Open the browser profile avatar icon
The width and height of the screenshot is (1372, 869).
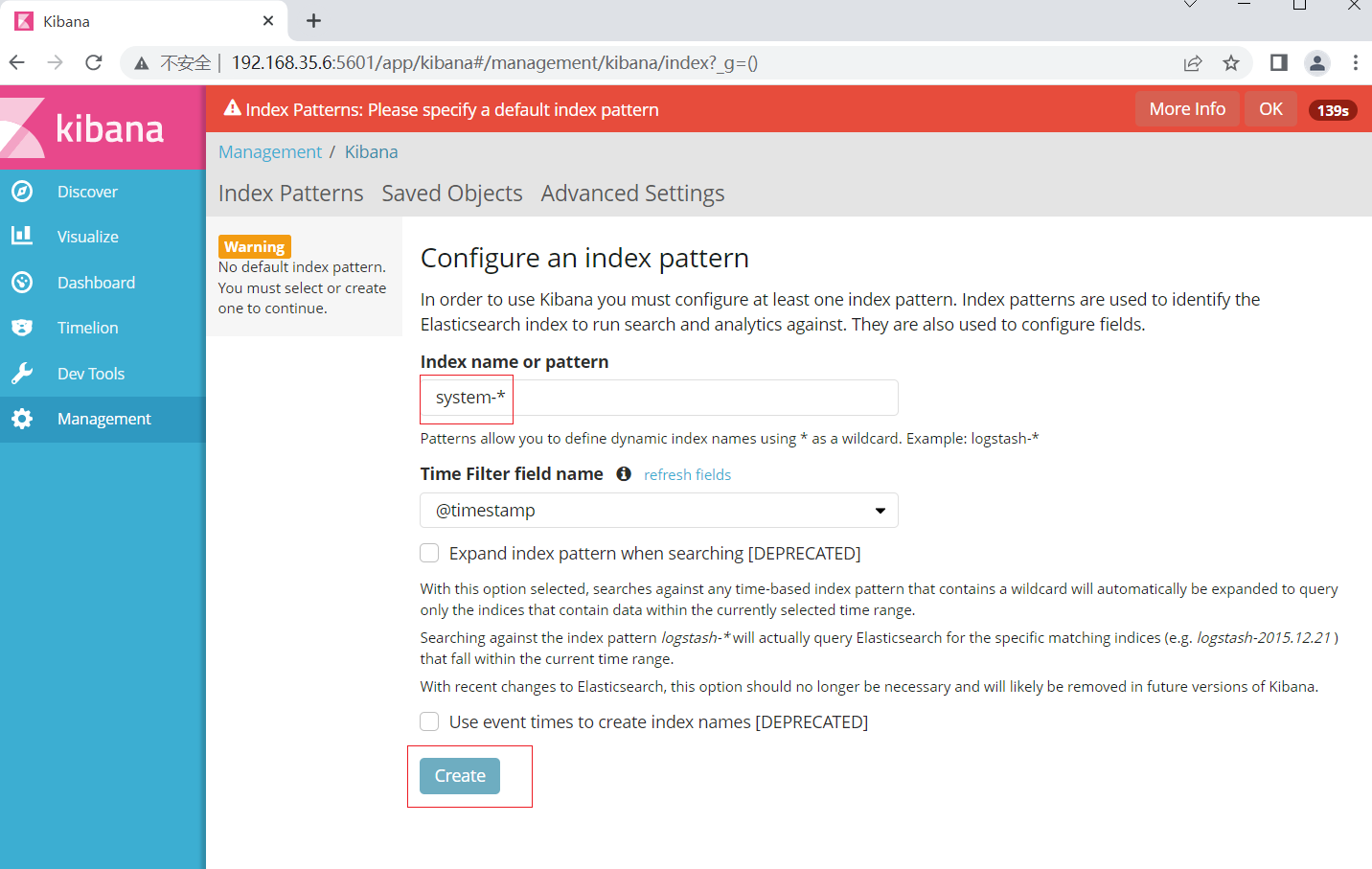point(1317,63)
